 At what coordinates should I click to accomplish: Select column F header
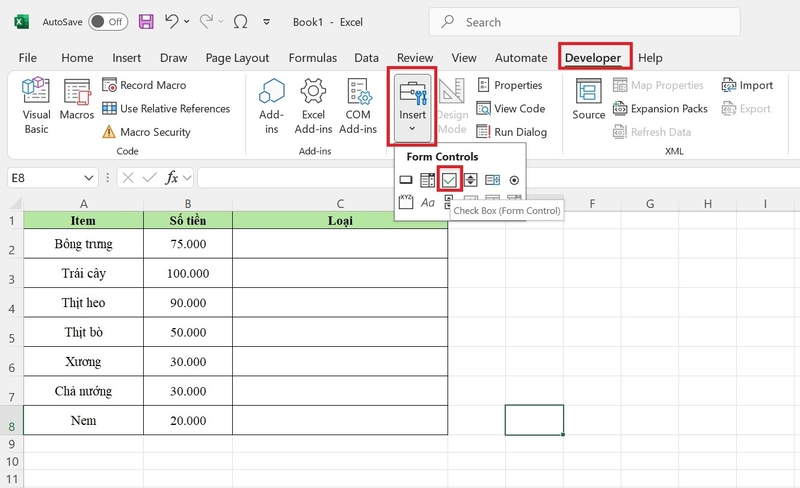pos(592,204)
